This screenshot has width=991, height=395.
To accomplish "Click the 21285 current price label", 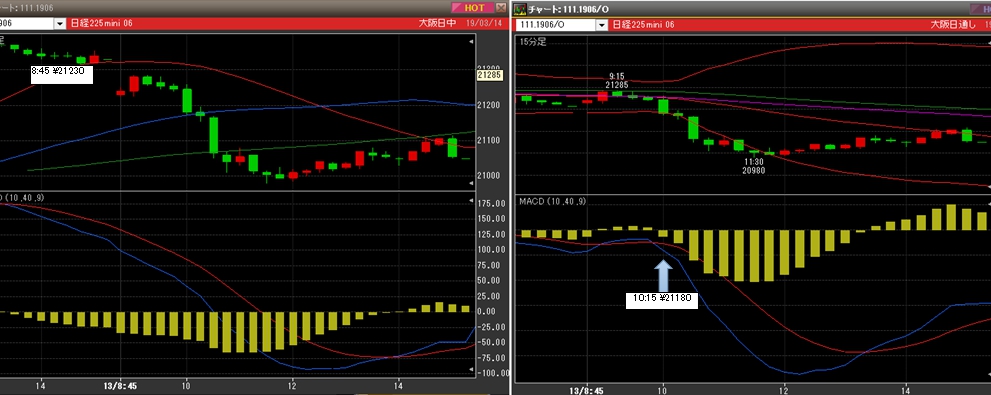I will (489, 75).
